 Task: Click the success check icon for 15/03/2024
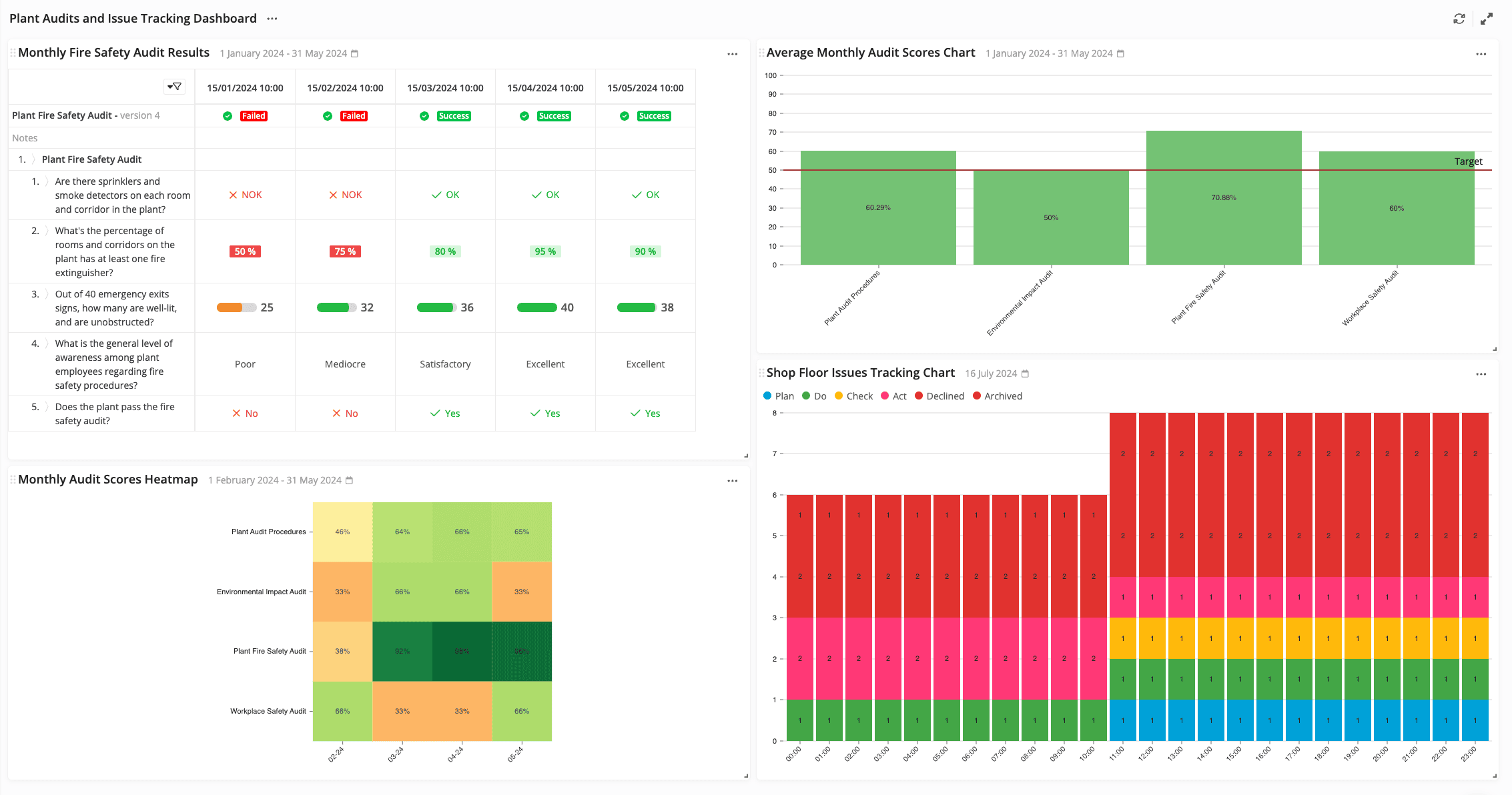[x=424, y=115]
